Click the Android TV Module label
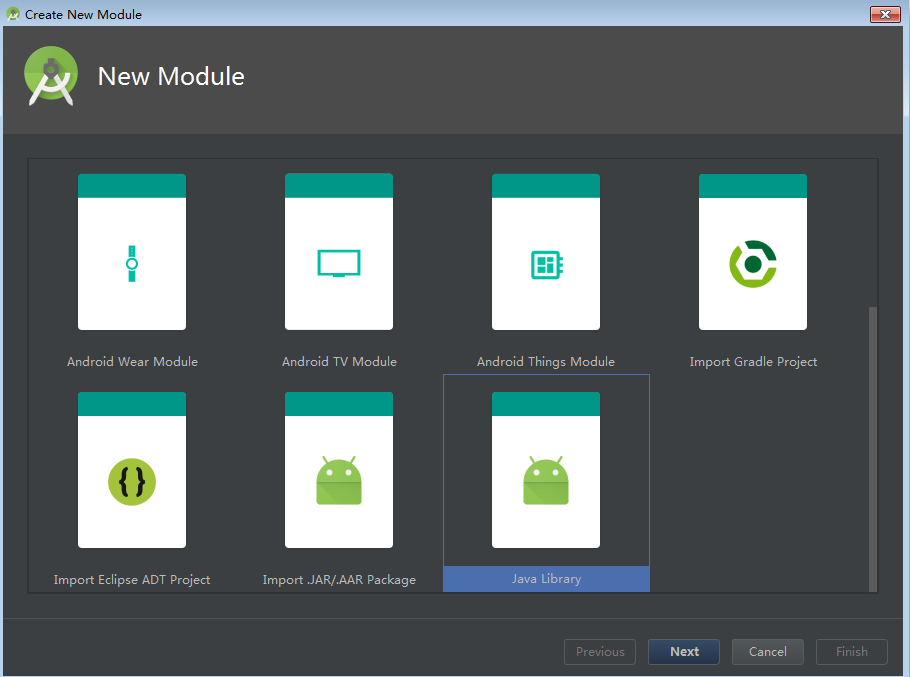The height and width of the screenshot is (677, 910). [x=340, y=361]
